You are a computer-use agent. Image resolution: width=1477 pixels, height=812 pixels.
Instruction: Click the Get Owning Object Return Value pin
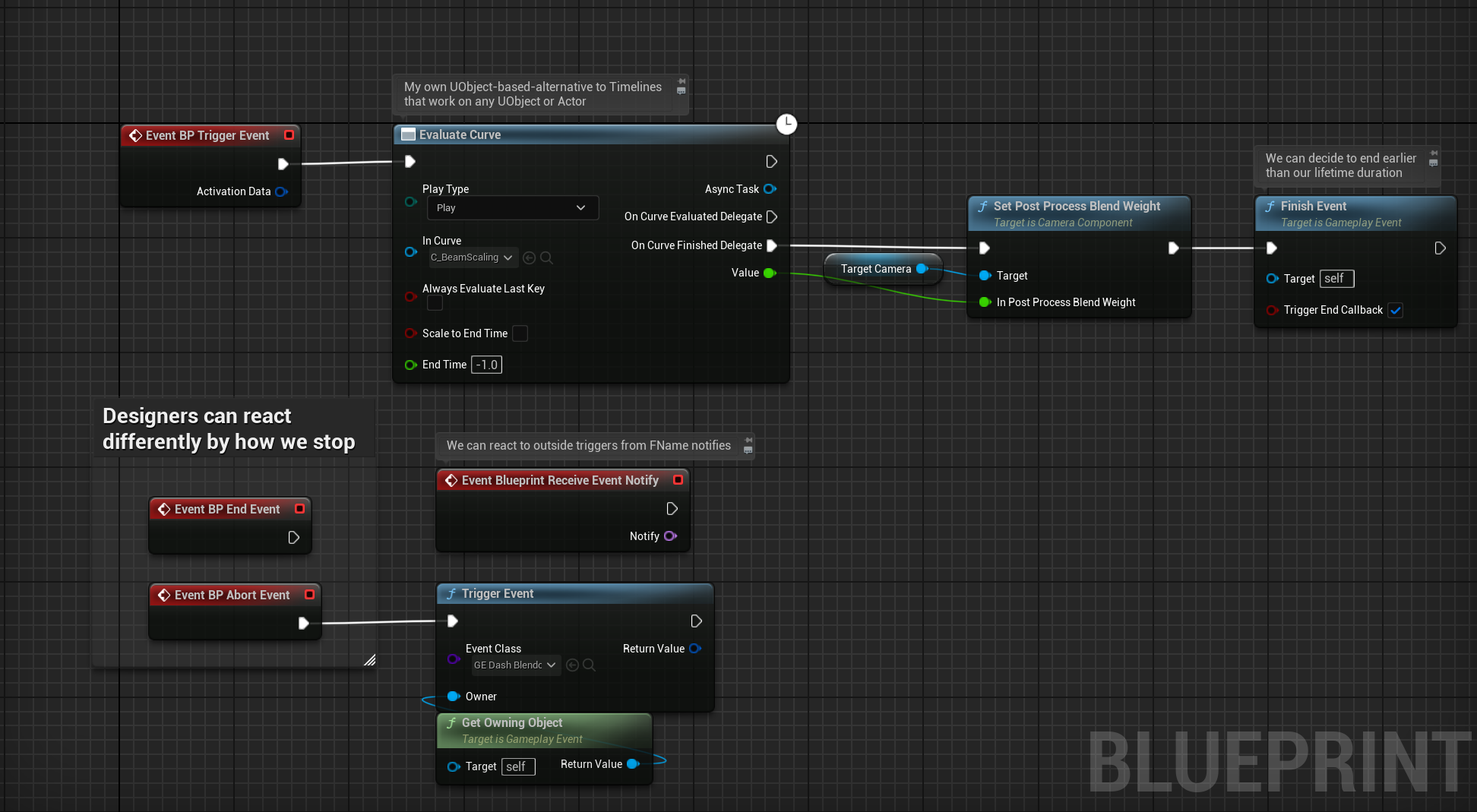tap(632, 764)
